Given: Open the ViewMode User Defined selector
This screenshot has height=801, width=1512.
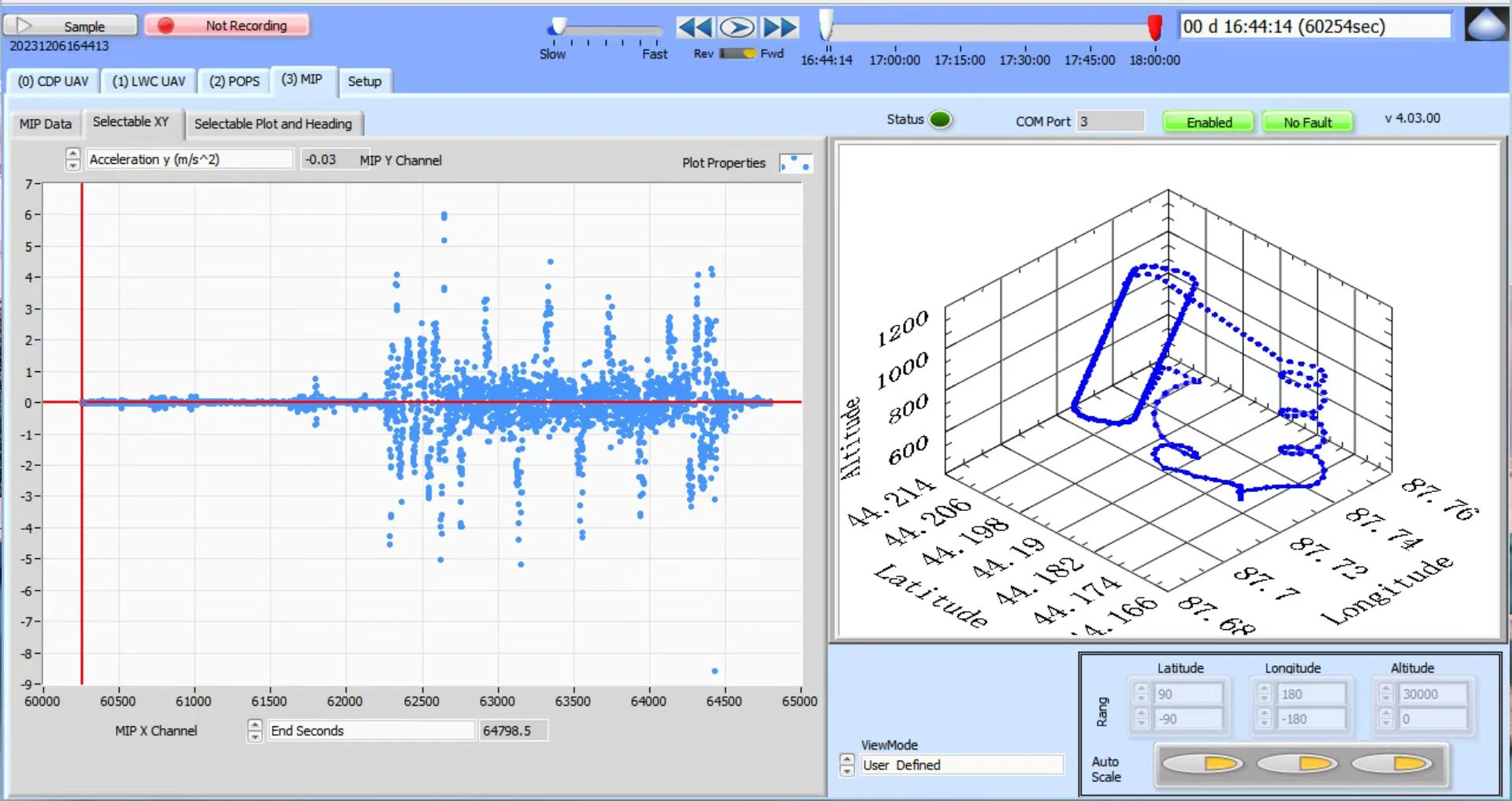Looking at the screenshot, I should tap(961, 765).
